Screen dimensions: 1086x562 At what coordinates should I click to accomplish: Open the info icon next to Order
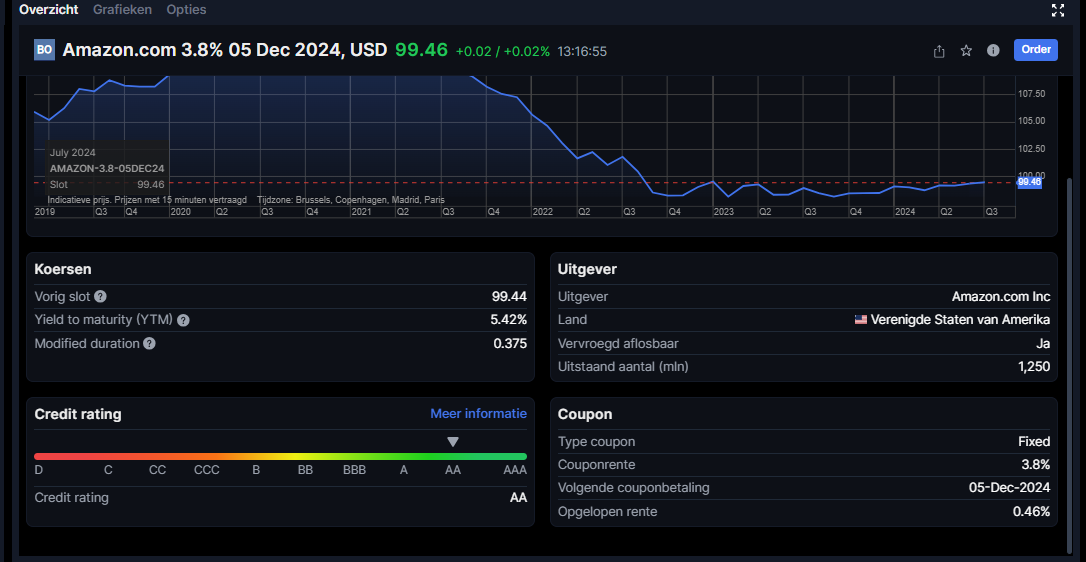pos(993,51)
